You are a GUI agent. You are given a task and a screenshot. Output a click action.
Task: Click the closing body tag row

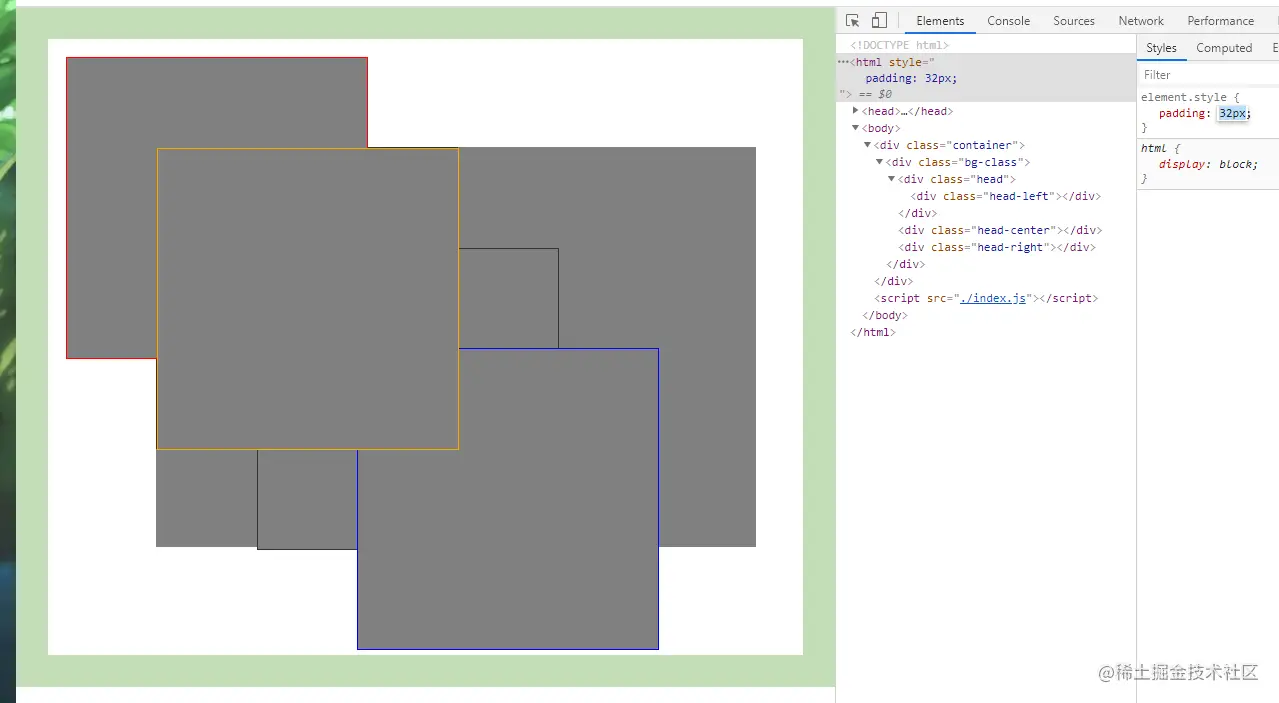coord(885,315)
